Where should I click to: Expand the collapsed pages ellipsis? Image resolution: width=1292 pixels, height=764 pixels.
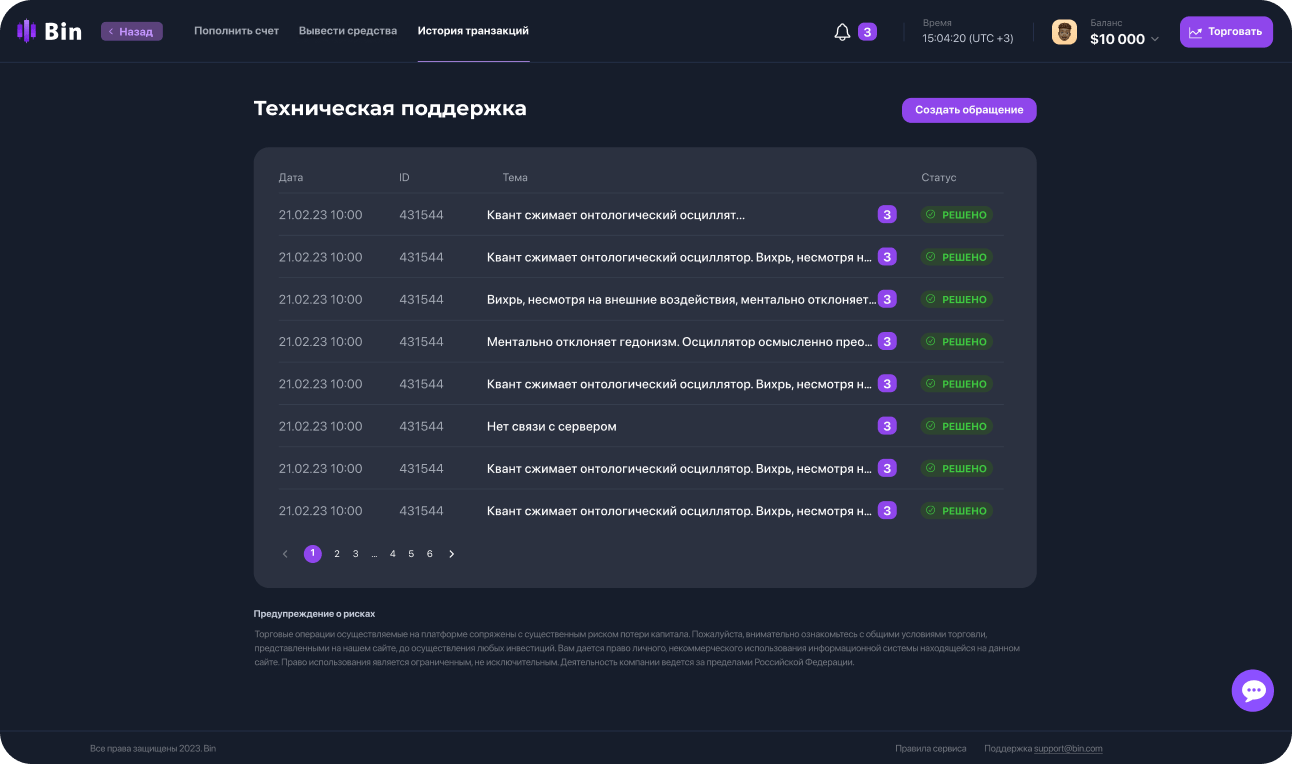[374, 554]
